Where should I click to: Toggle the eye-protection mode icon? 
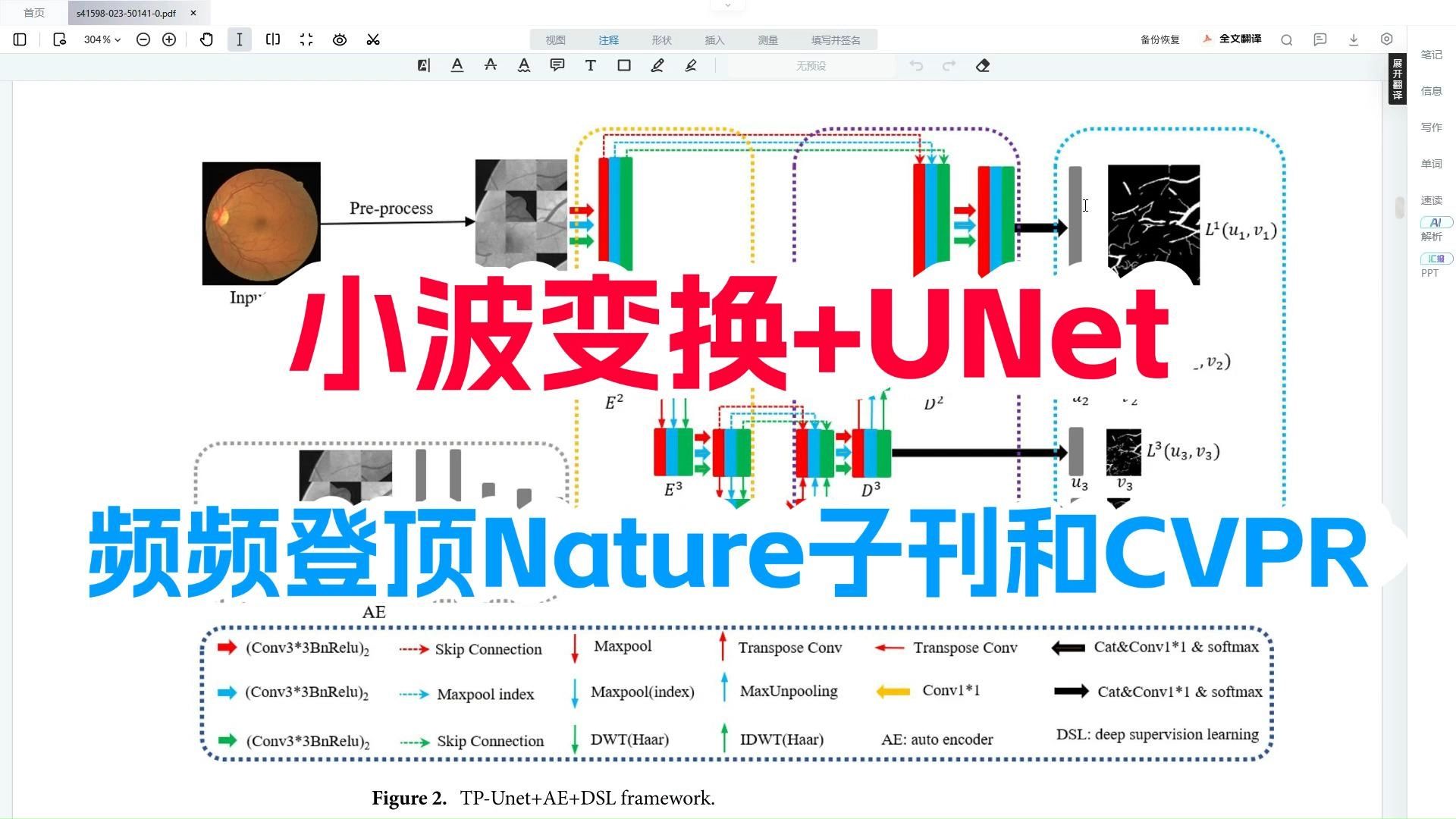click(x=340, y=39)
